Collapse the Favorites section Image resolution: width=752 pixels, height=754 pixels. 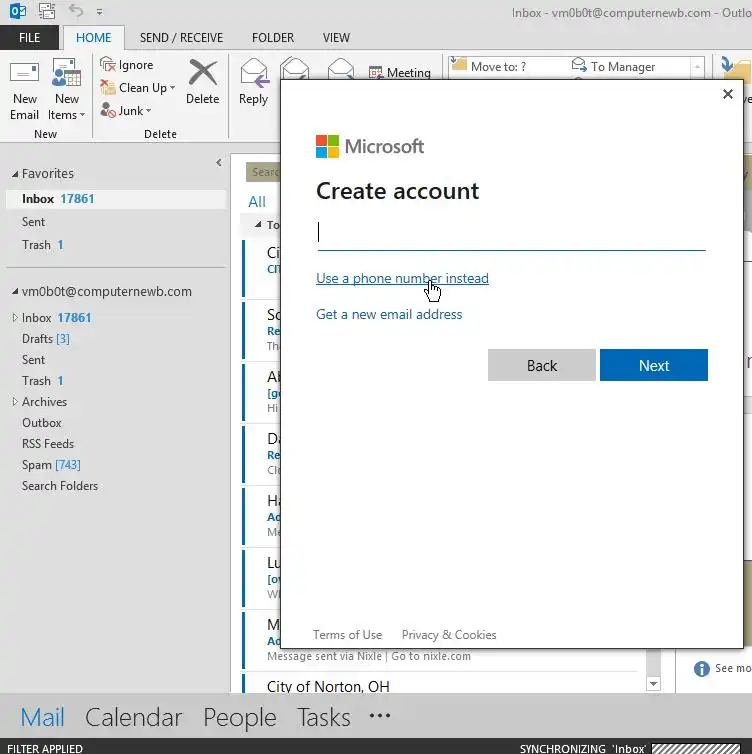[x=15, y=174]
